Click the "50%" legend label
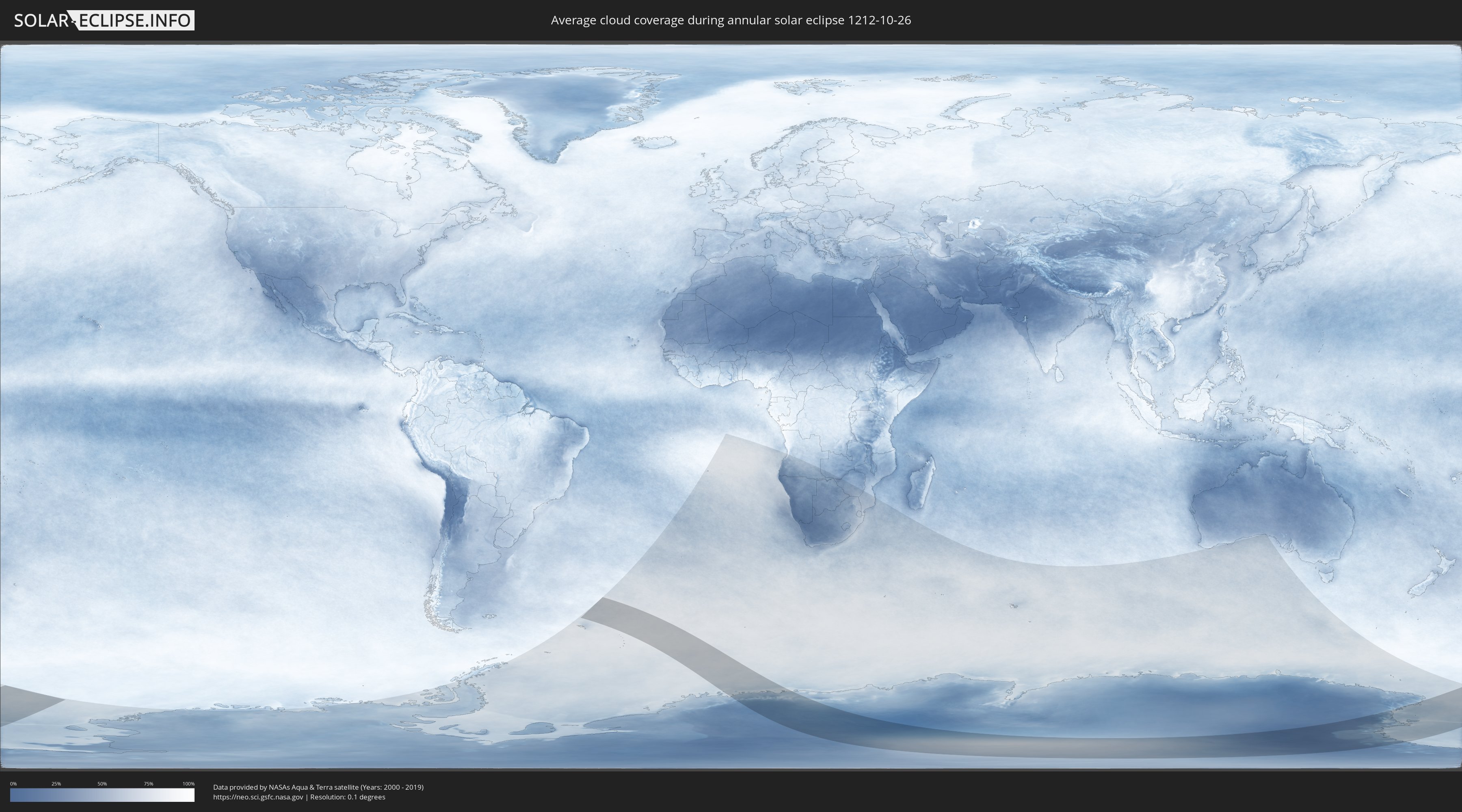This screenshot has width=1462, height=812. (x=102, y=784)
